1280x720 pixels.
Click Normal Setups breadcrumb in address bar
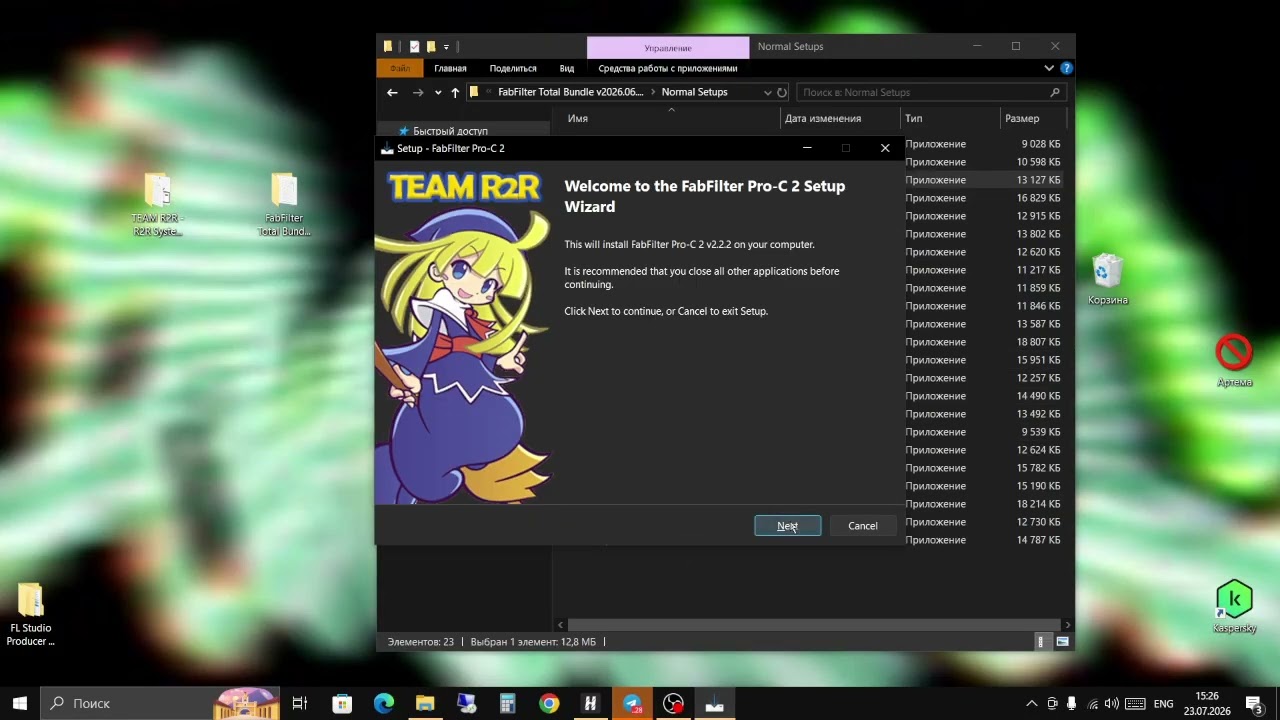[x=694, y=92]
